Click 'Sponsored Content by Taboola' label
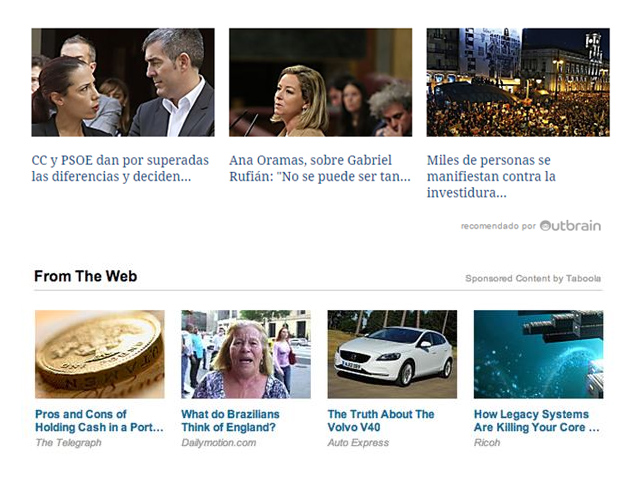Image resolution: width=639 pixels, height=480 pixels. (533, 279)
